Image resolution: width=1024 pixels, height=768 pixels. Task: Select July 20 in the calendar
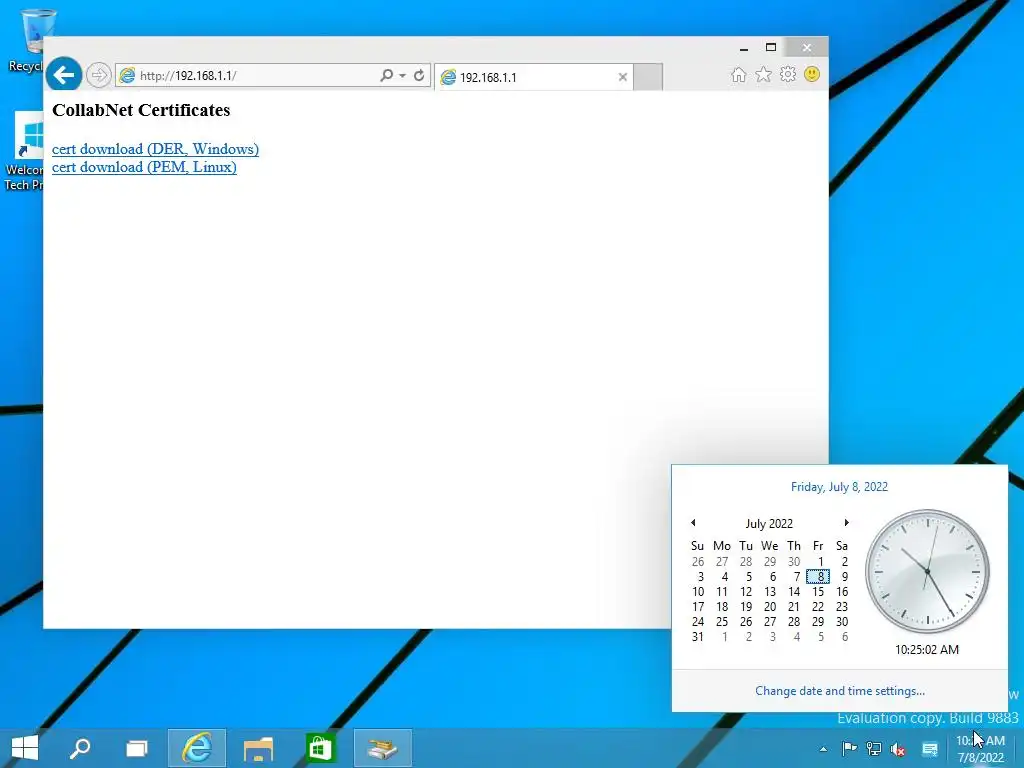(770, 607)
